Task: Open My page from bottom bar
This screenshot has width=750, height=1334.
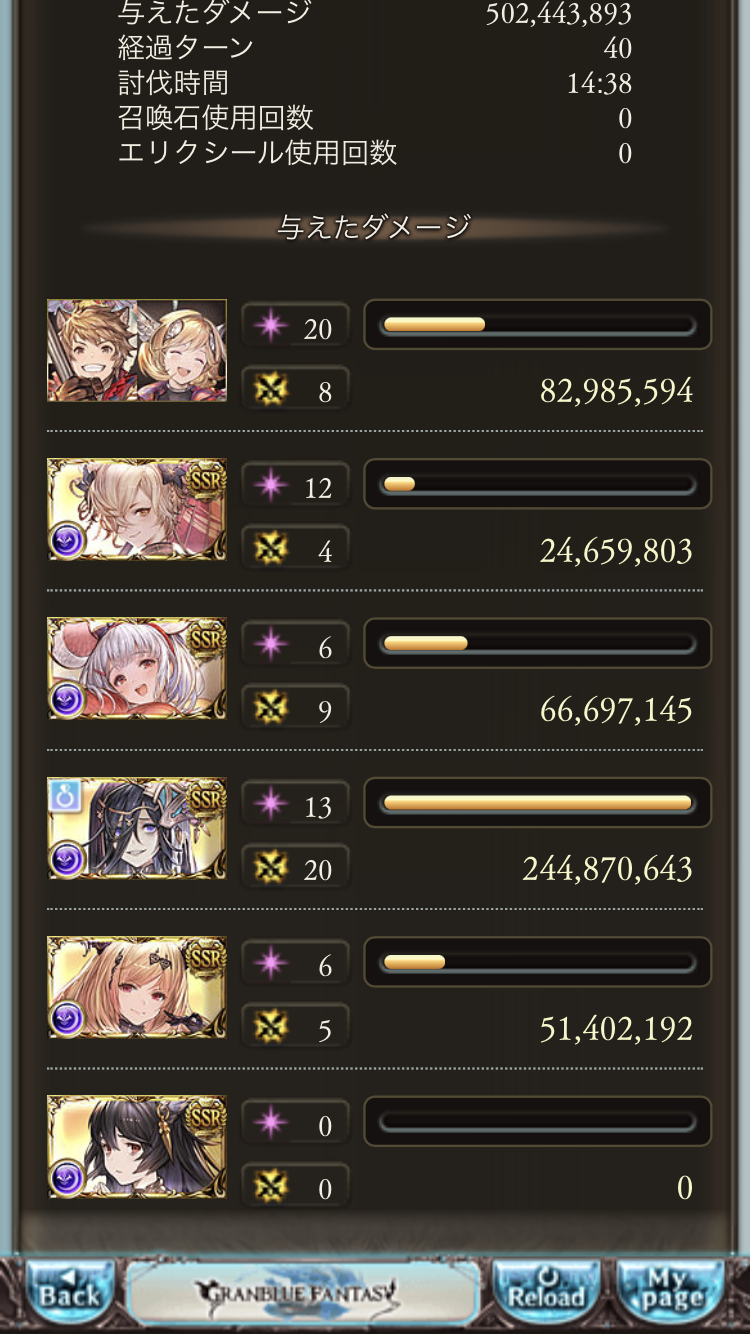Action: click(x=670, y=1292)
